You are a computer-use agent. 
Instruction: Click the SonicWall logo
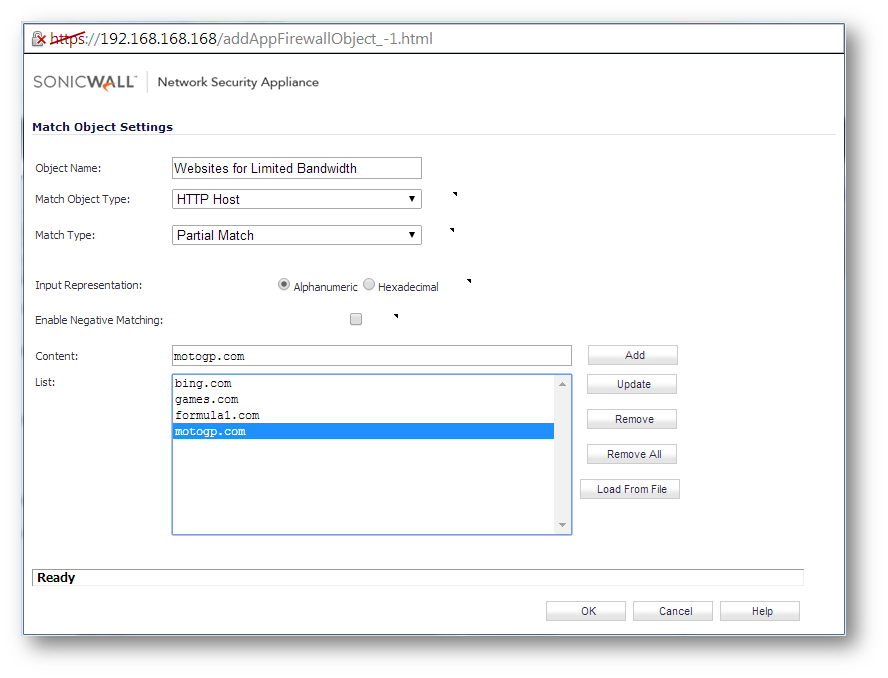tap(85, 83)
